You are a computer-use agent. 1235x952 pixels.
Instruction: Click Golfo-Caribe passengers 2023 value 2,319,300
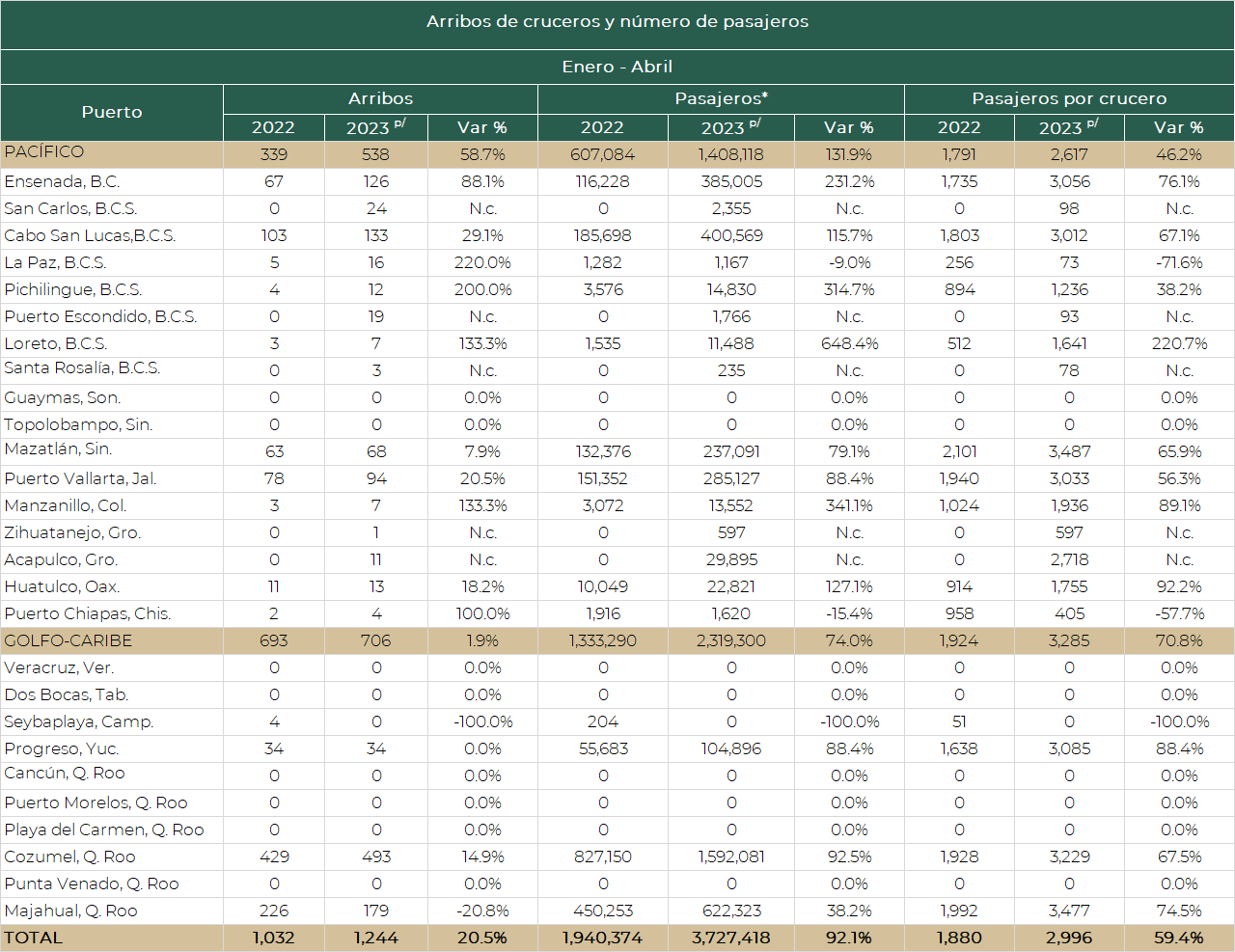(731, 640)
